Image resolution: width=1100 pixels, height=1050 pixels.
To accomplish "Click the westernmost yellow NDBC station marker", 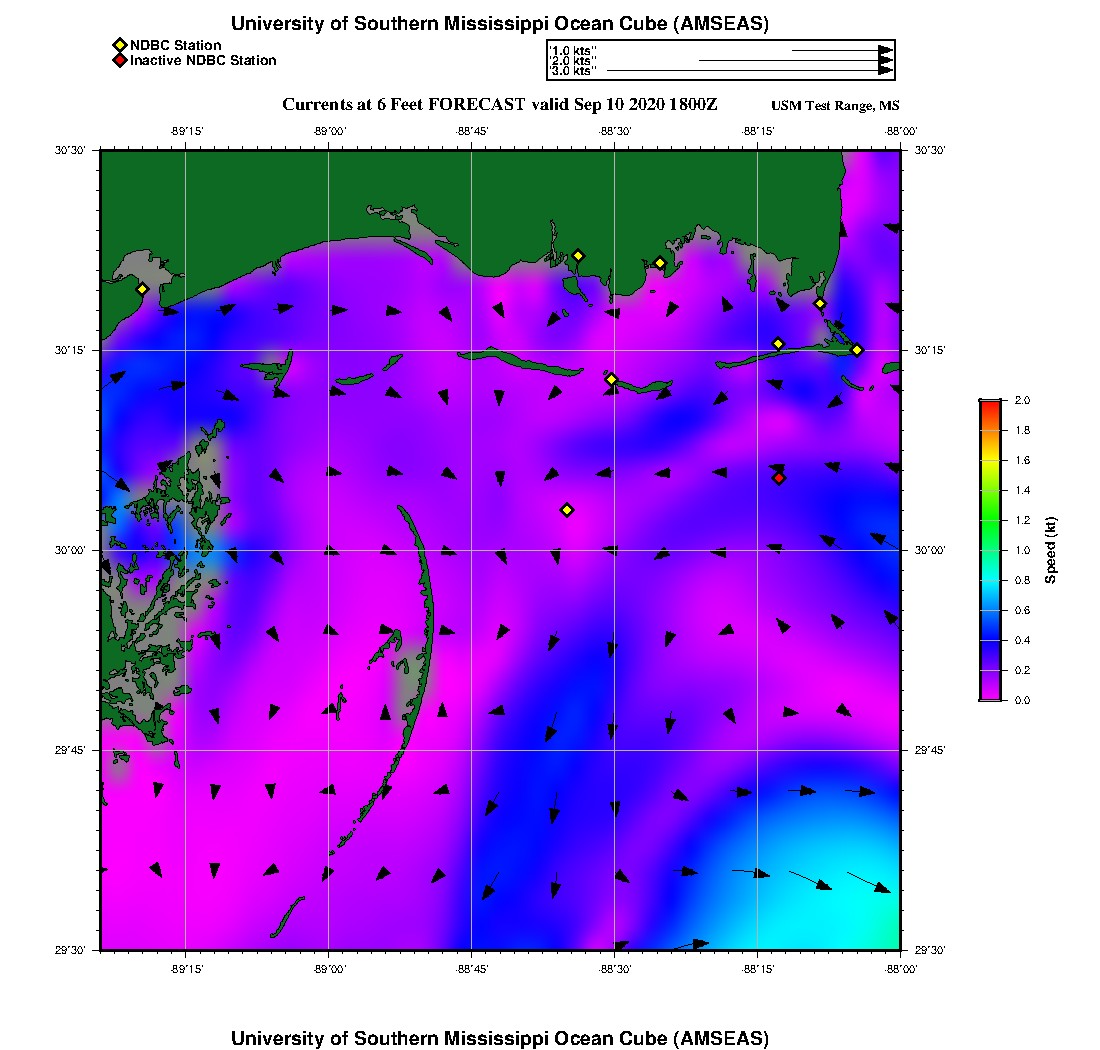I will tap(142, 289).
